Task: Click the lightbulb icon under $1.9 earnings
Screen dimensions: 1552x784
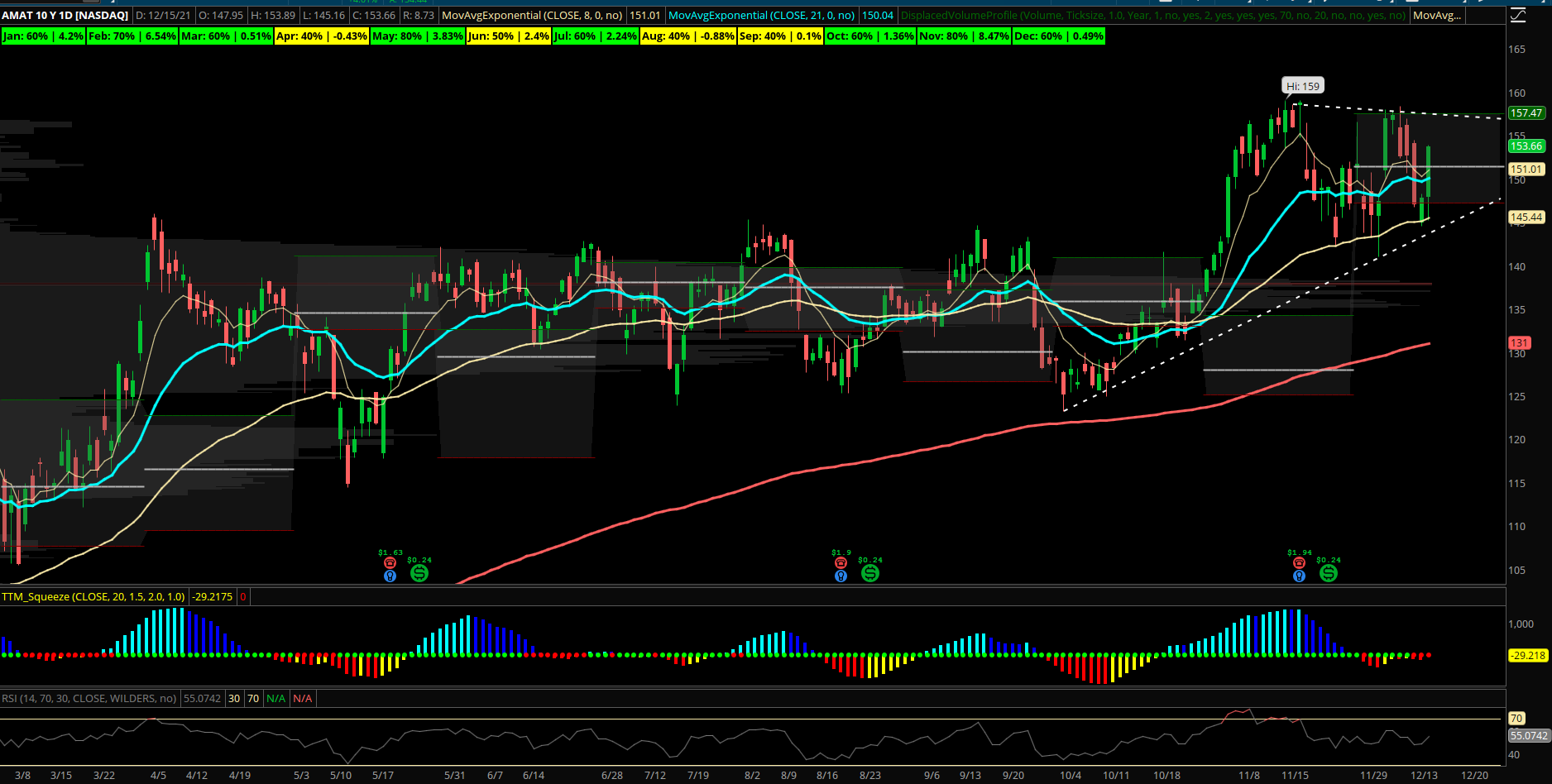Action: coord(841,576)
